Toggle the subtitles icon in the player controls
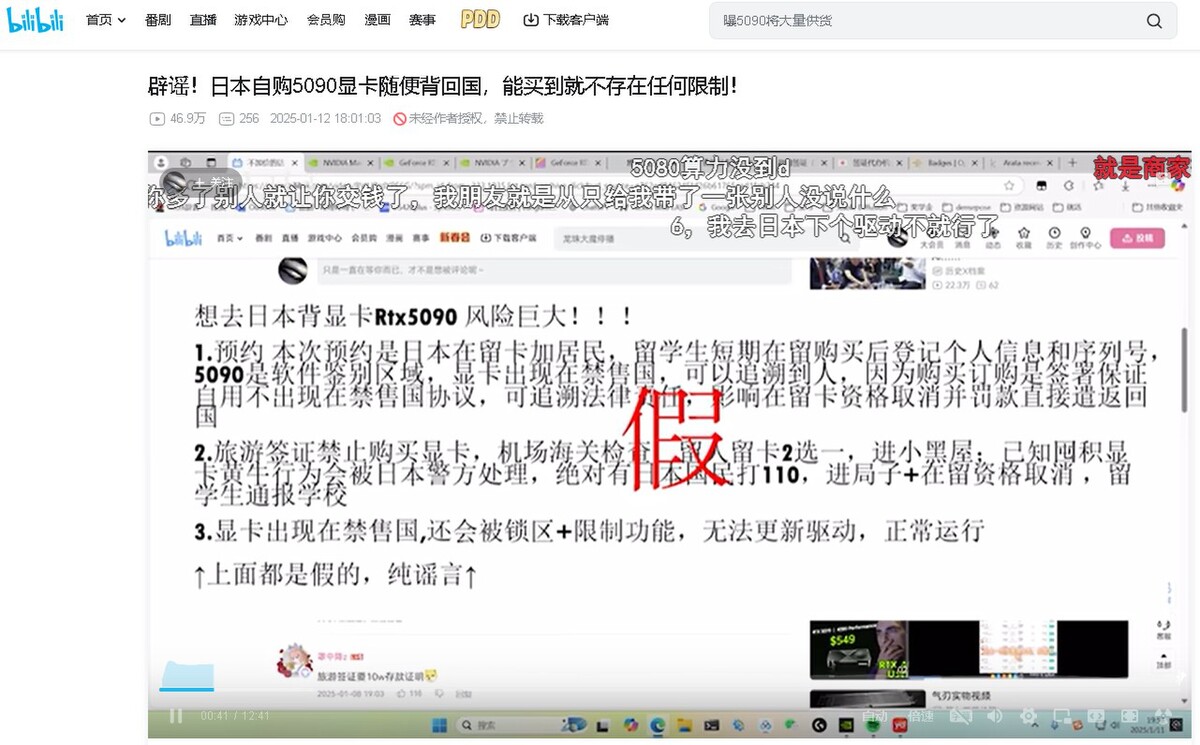 (961, 716)
